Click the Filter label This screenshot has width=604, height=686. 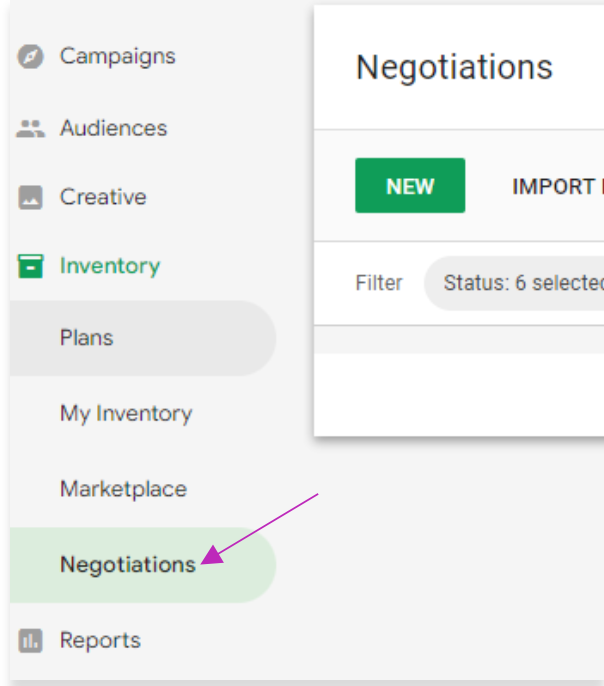378,283
